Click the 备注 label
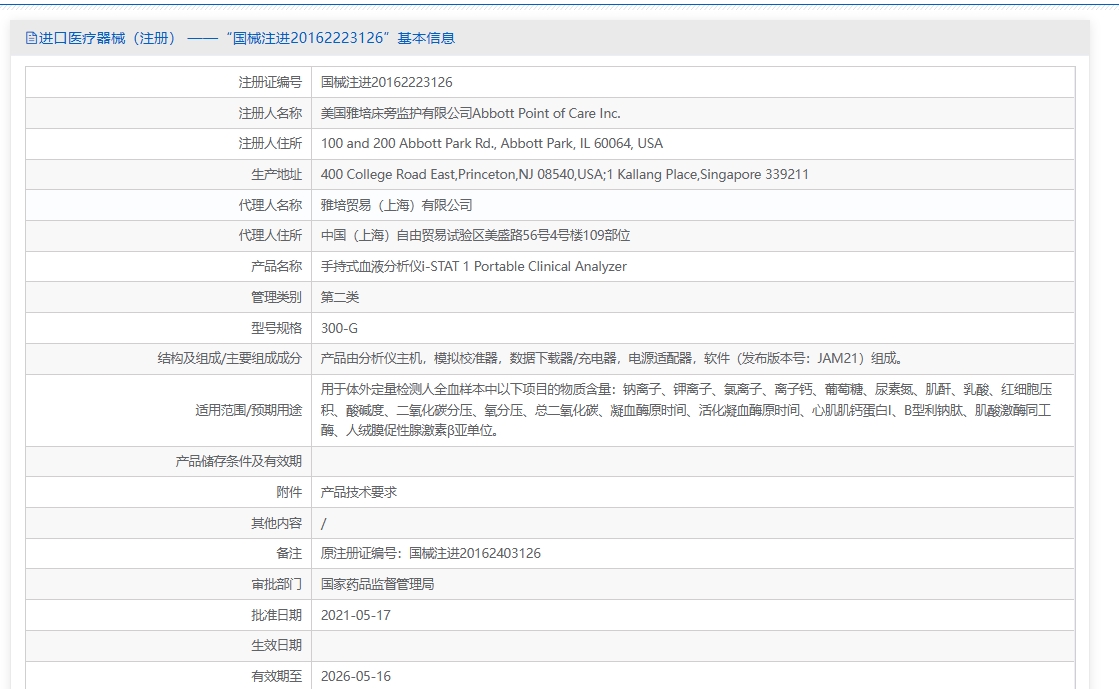 pyautogui.click(x=289, y=553)
